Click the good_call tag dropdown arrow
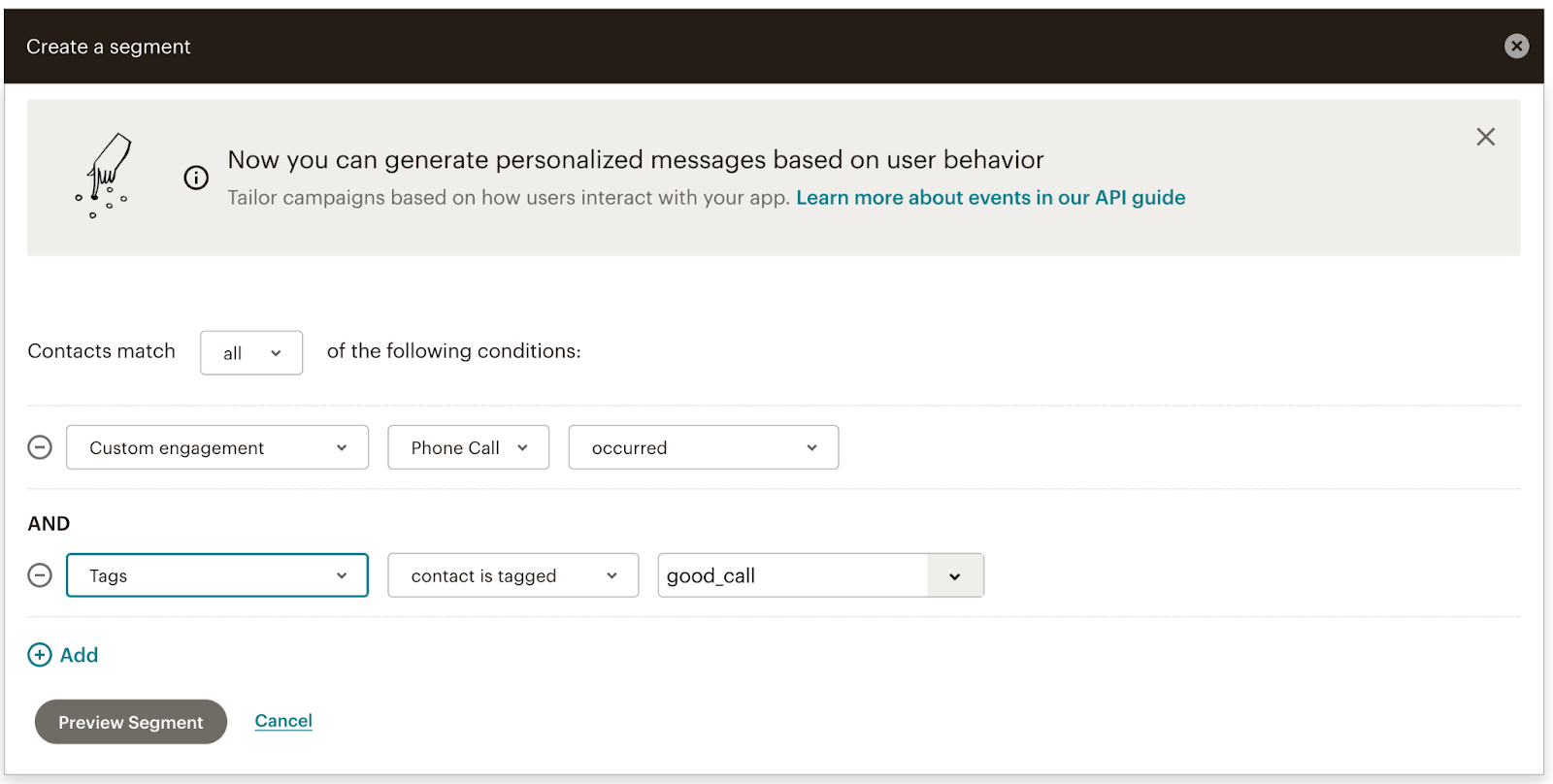This screenshot has height=784, width=1553. pos(955,575)
